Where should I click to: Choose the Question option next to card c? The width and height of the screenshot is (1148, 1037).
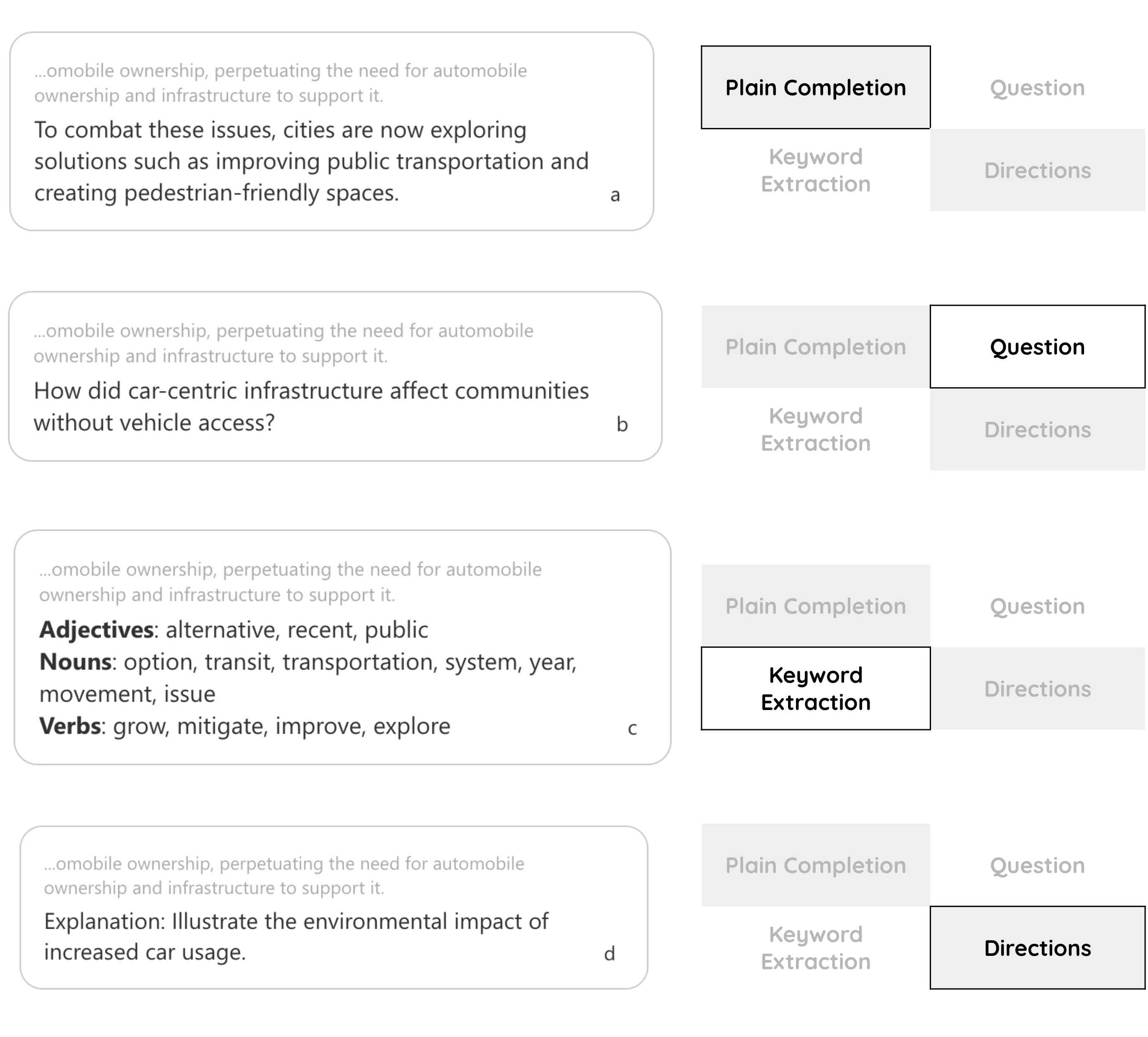(x=1037, y=606)
